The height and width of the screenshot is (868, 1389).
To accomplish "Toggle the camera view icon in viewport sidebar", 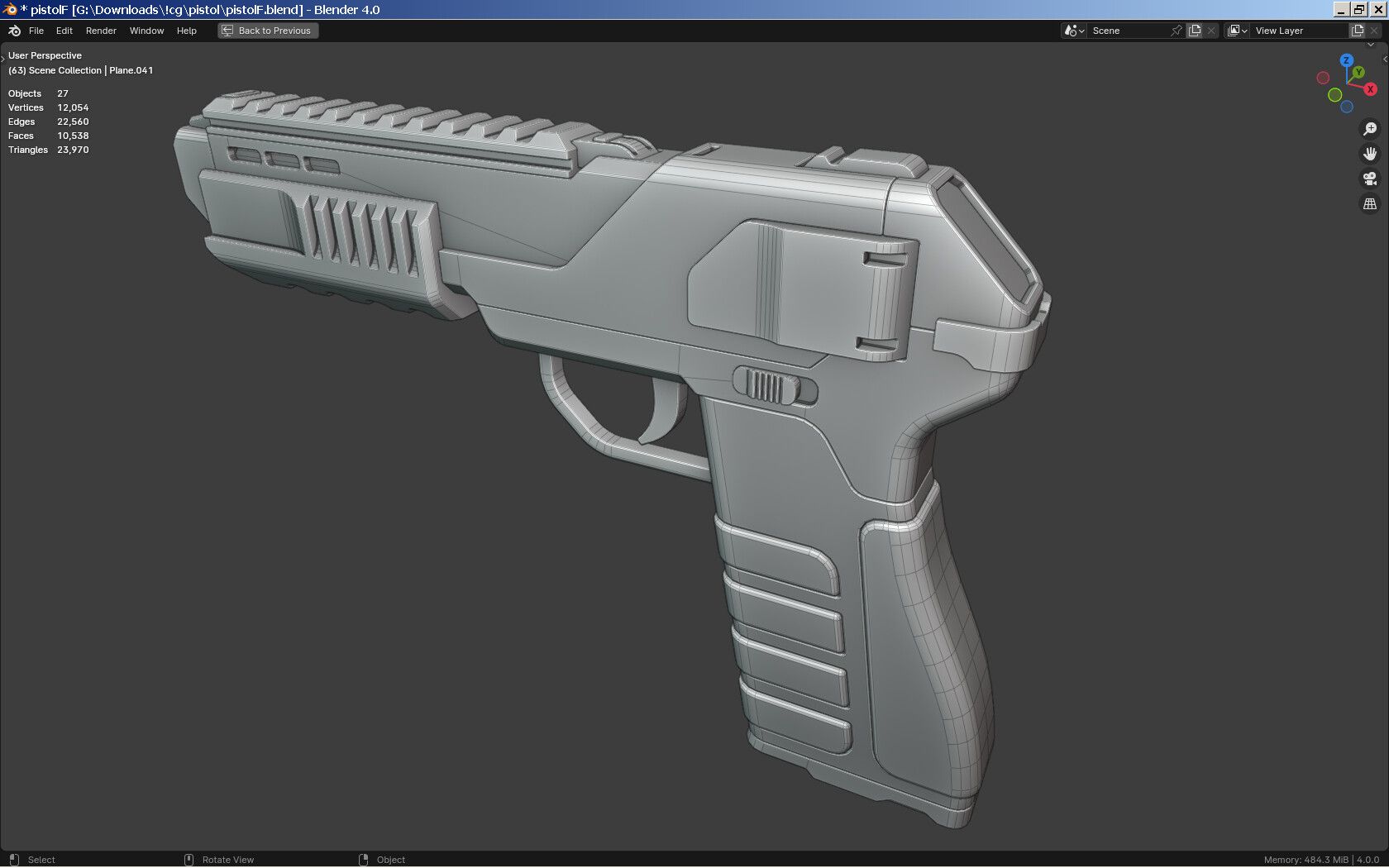I will 1370,179.
